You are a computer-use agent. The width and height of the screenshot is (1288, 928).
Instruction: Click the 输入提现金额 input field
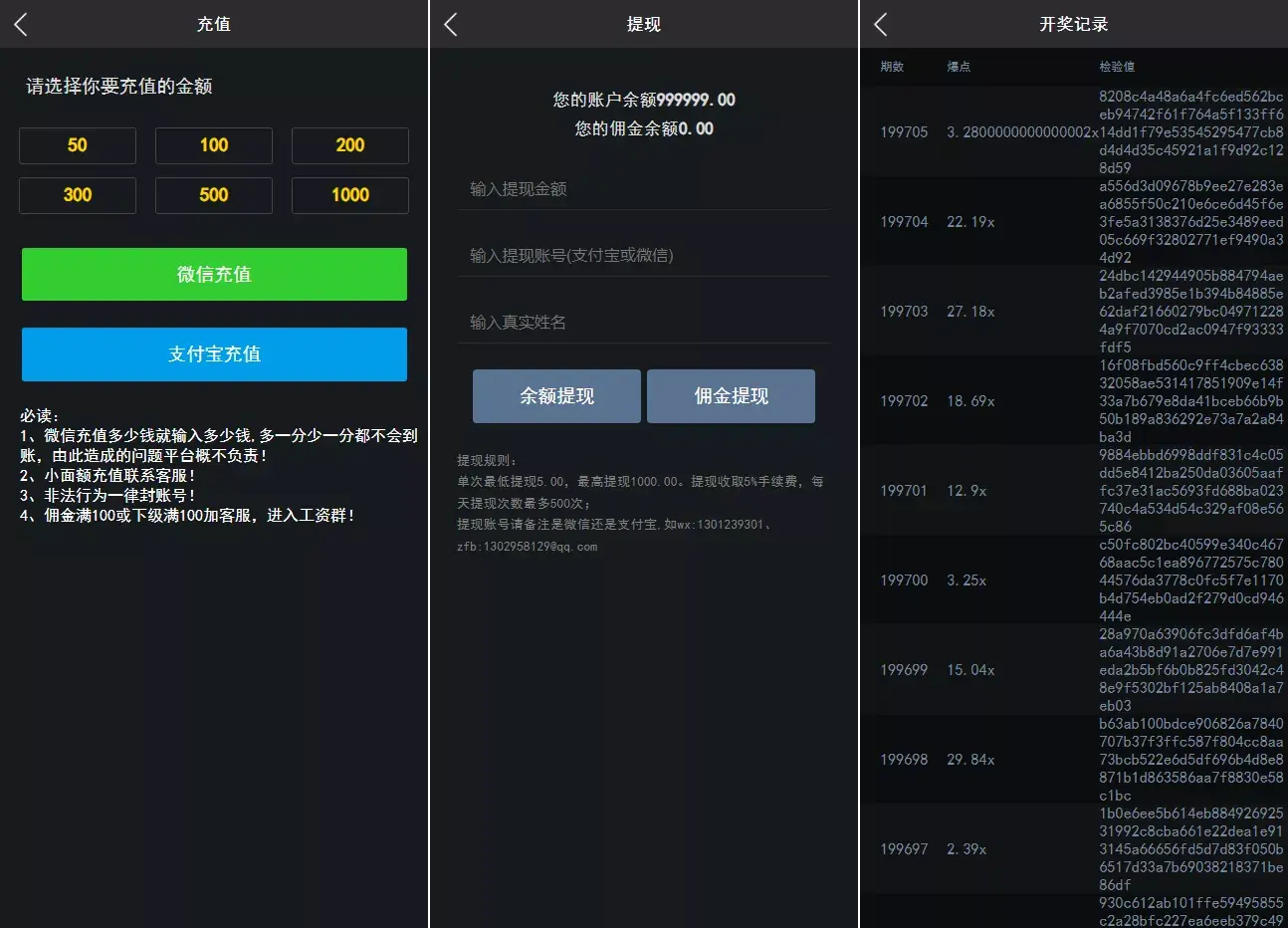(x=643, y=189)
